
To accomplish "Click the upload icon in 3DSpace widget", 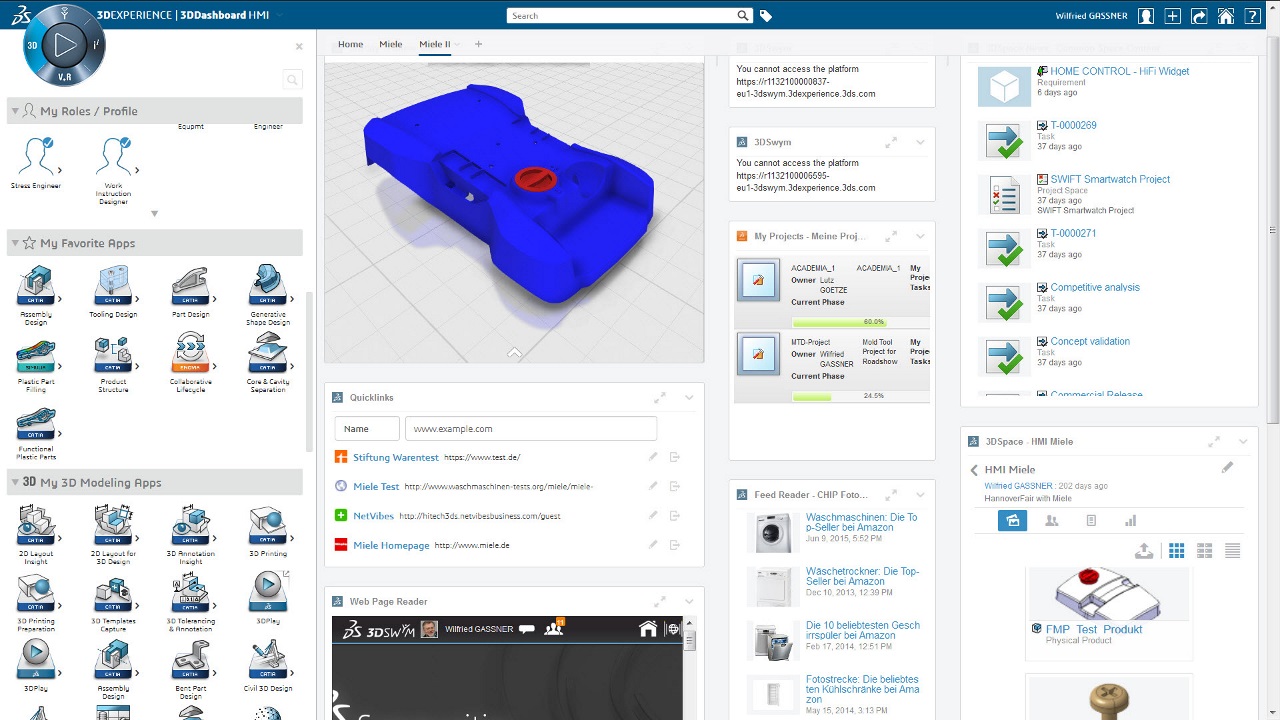I will (x=1145, y=551).
